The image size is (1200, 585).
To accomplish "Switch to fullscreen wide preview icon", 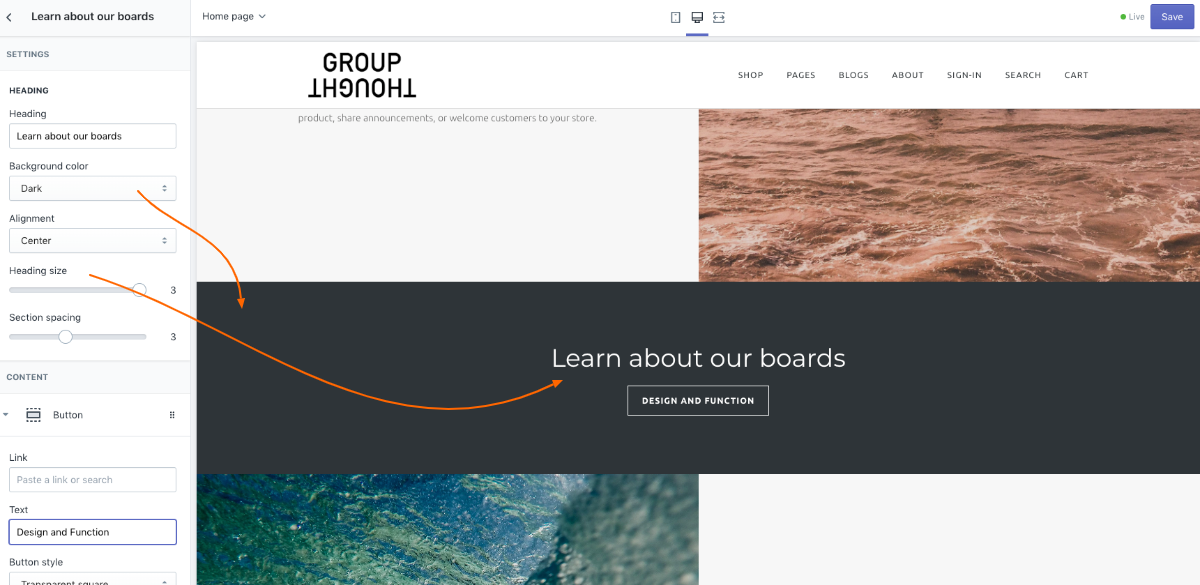I will pos(719,17).
